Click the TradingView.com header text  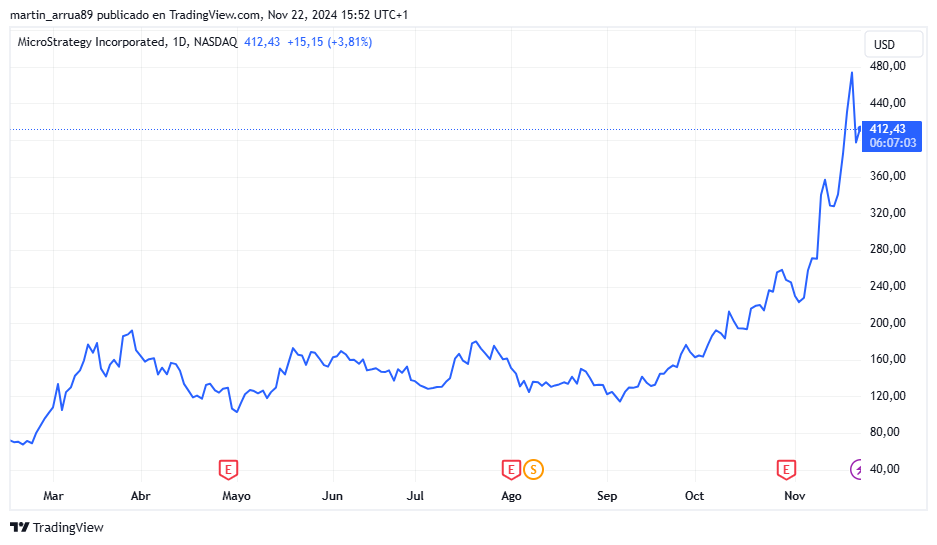pyautogui.click(x=215, y=14)
